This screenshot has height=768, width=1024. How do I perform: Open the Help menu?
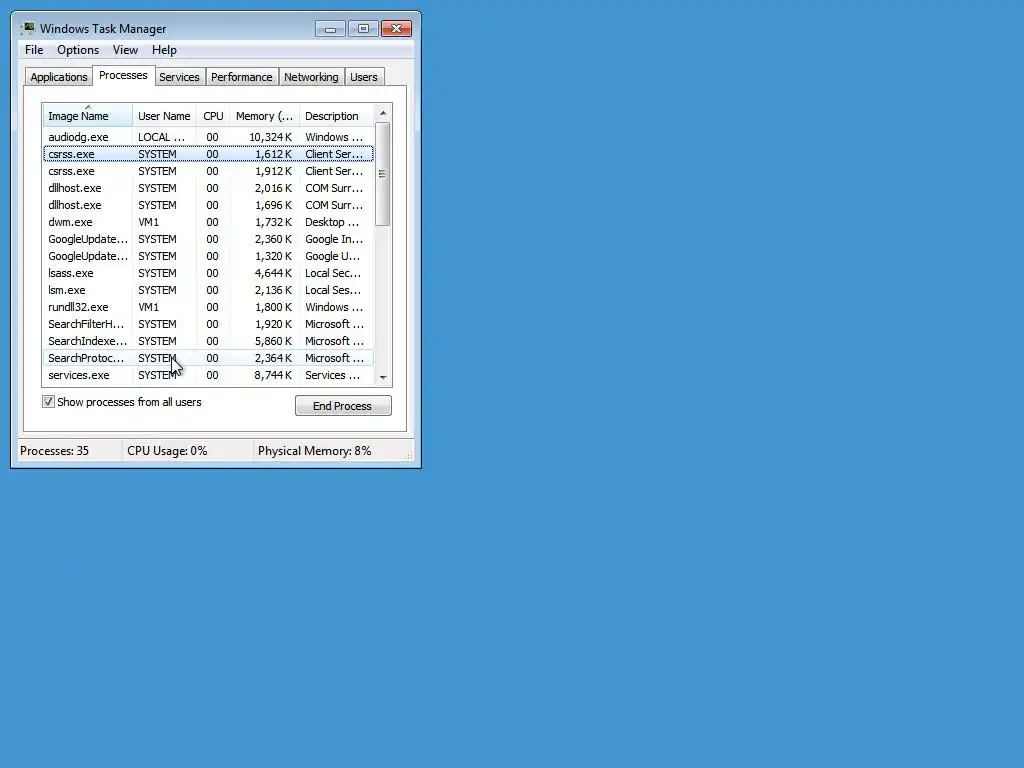(164, 50)
